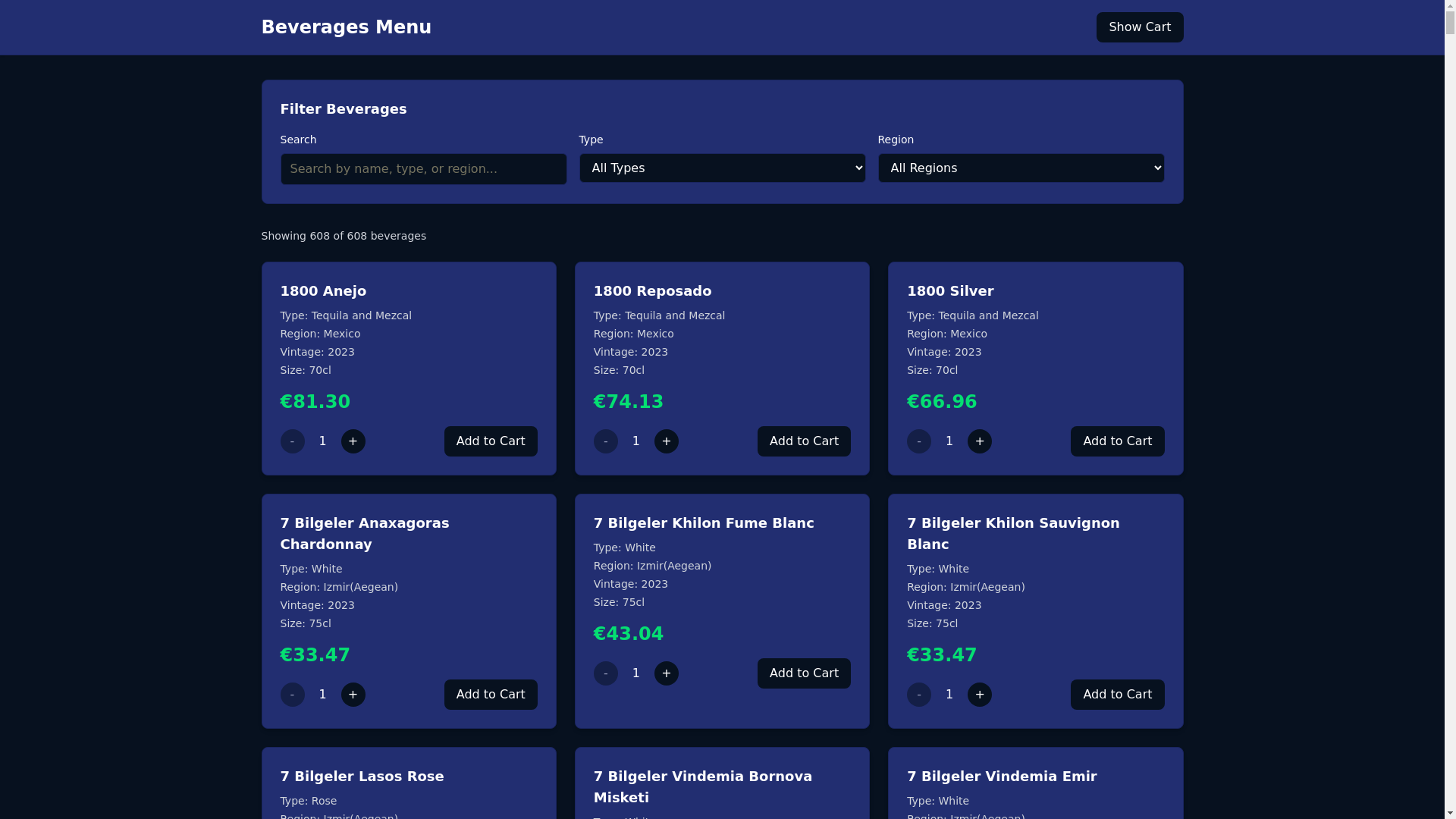Screen dimensions: 1456x819
Task: Increase quantity for Khilon Fume Blanc
Action: tap(666, 673)
